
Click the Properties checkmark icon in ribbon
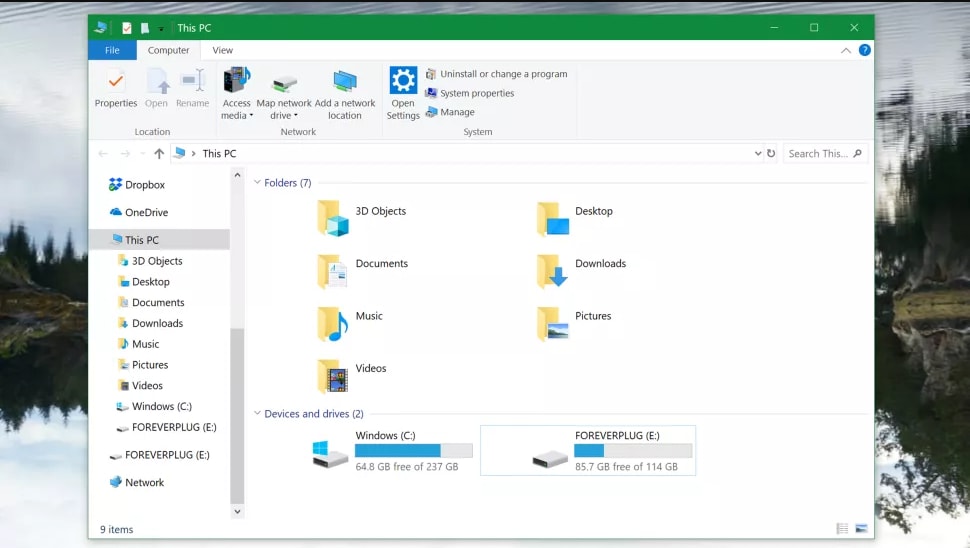click(x=116, y=81)
